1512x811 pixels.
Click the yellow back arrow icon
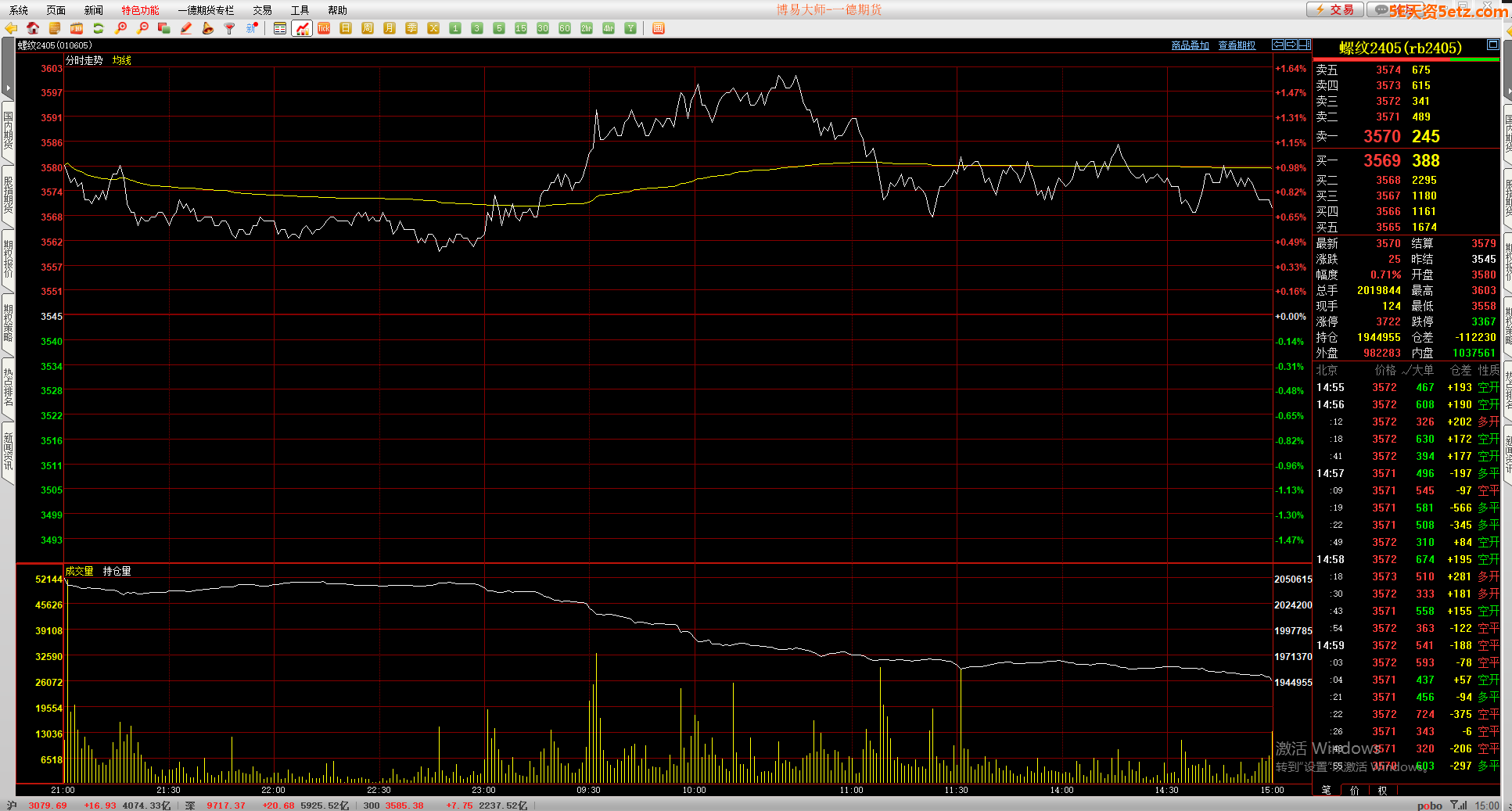tap(11, 28)
